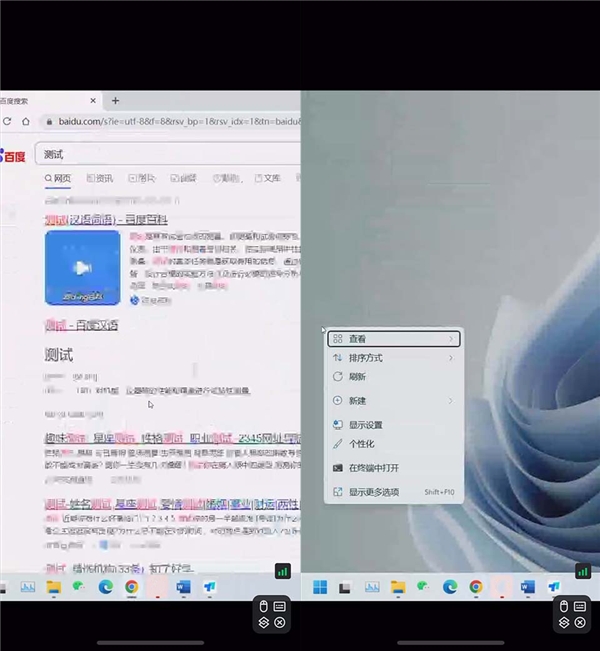
Task: Choose 个性化 from the context menu
Action: click(394, 444)
